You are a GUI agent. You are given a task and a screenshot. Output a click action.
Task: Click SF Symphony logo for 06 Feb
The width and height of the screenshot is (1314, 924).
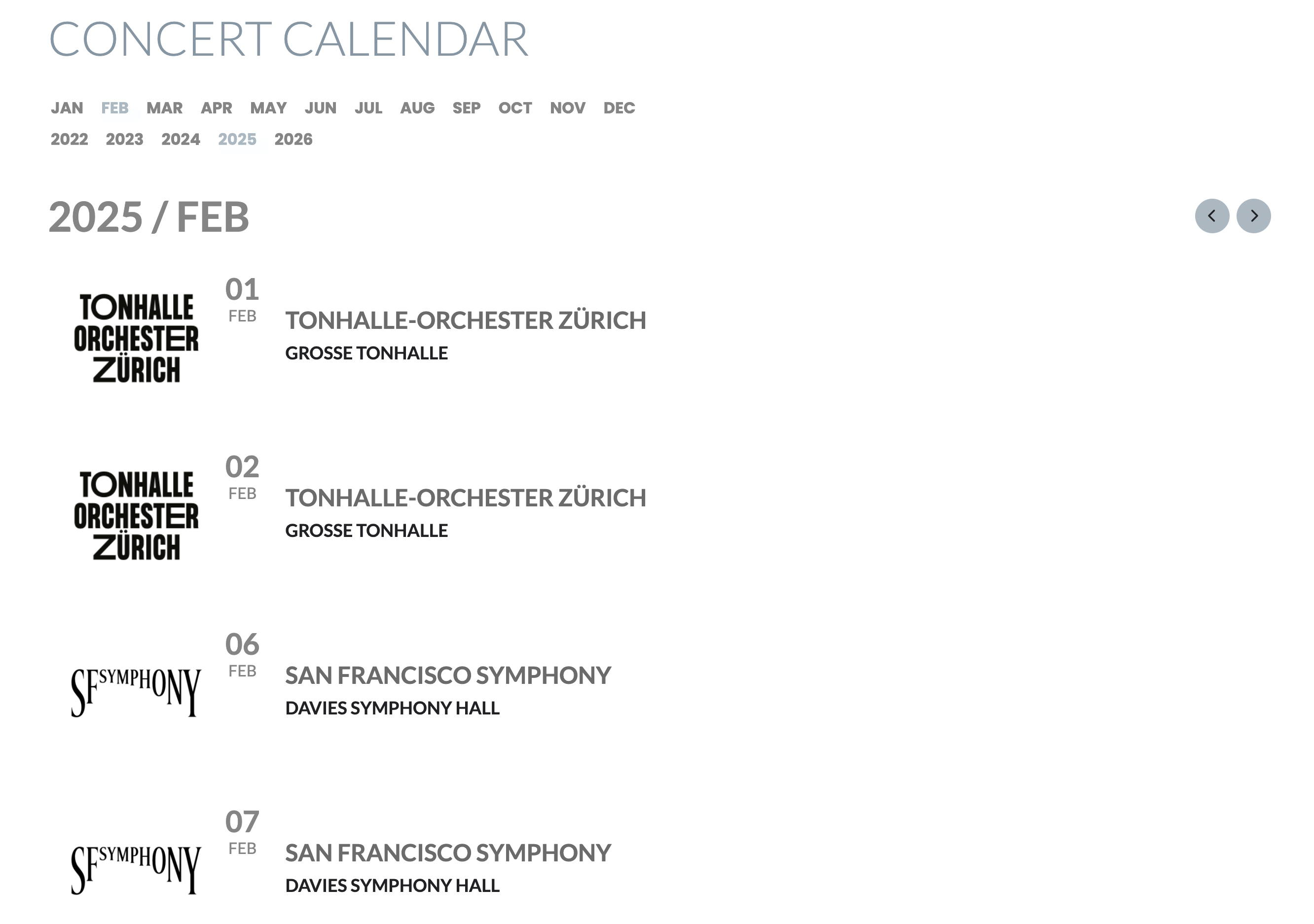pos(136,692)
